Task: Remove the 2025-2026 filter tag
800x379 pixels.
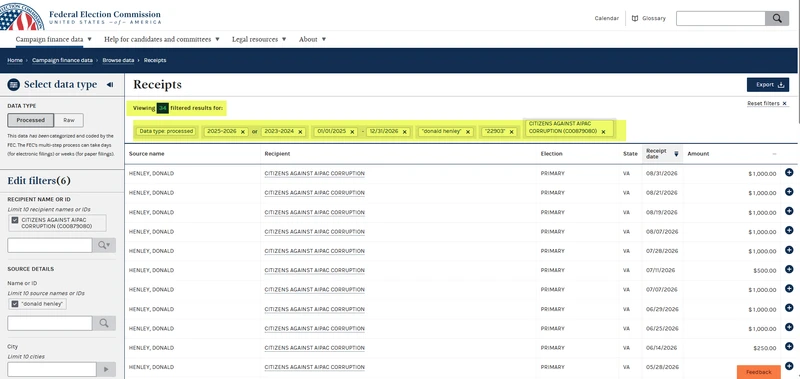Action: click(243, 132)
